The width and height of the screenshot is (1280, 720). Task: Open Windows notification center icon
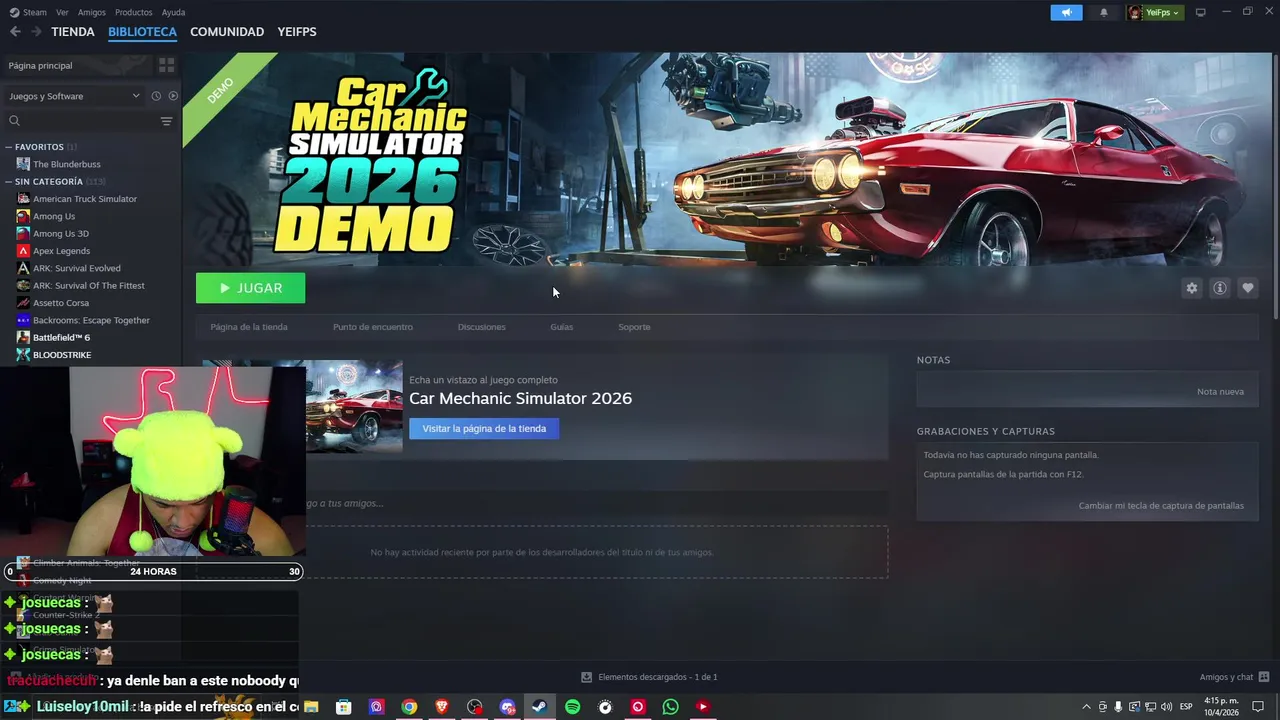tap(1258, 707)
